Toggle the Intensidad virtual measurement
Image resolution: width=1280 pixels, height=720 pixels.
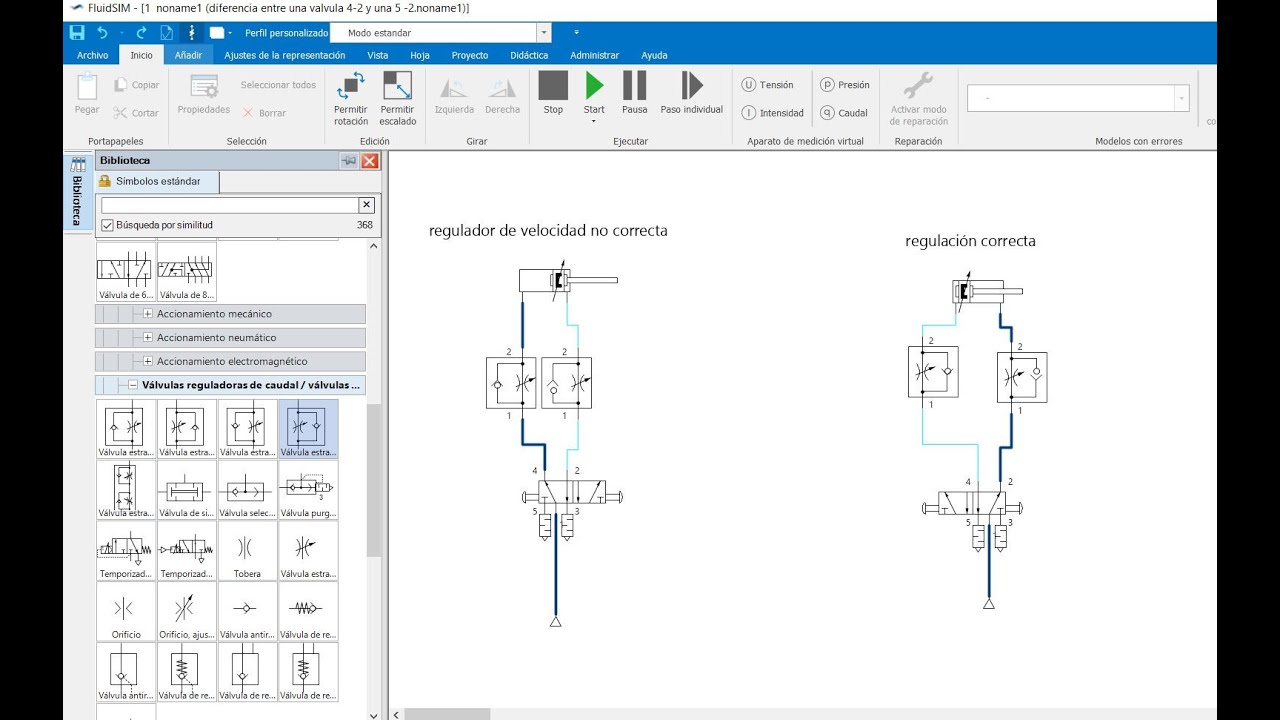click(772, 113)
